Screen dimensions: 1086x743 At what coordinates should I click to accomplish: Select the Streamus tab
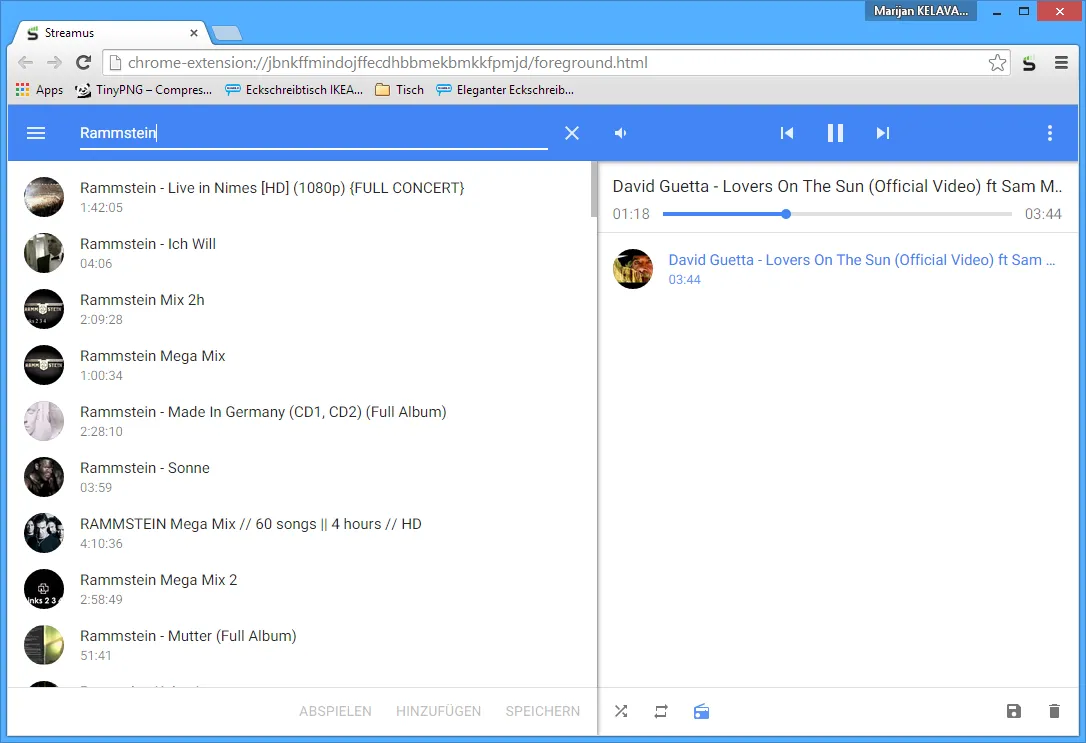coord(111,33)
